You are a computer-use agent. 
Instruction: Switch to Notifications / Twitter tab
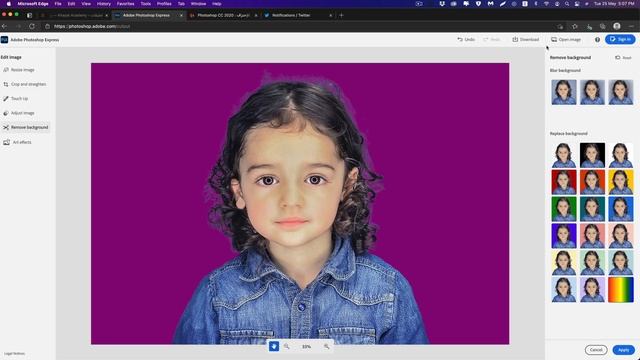pyautogui.click(x=298, y=15)
